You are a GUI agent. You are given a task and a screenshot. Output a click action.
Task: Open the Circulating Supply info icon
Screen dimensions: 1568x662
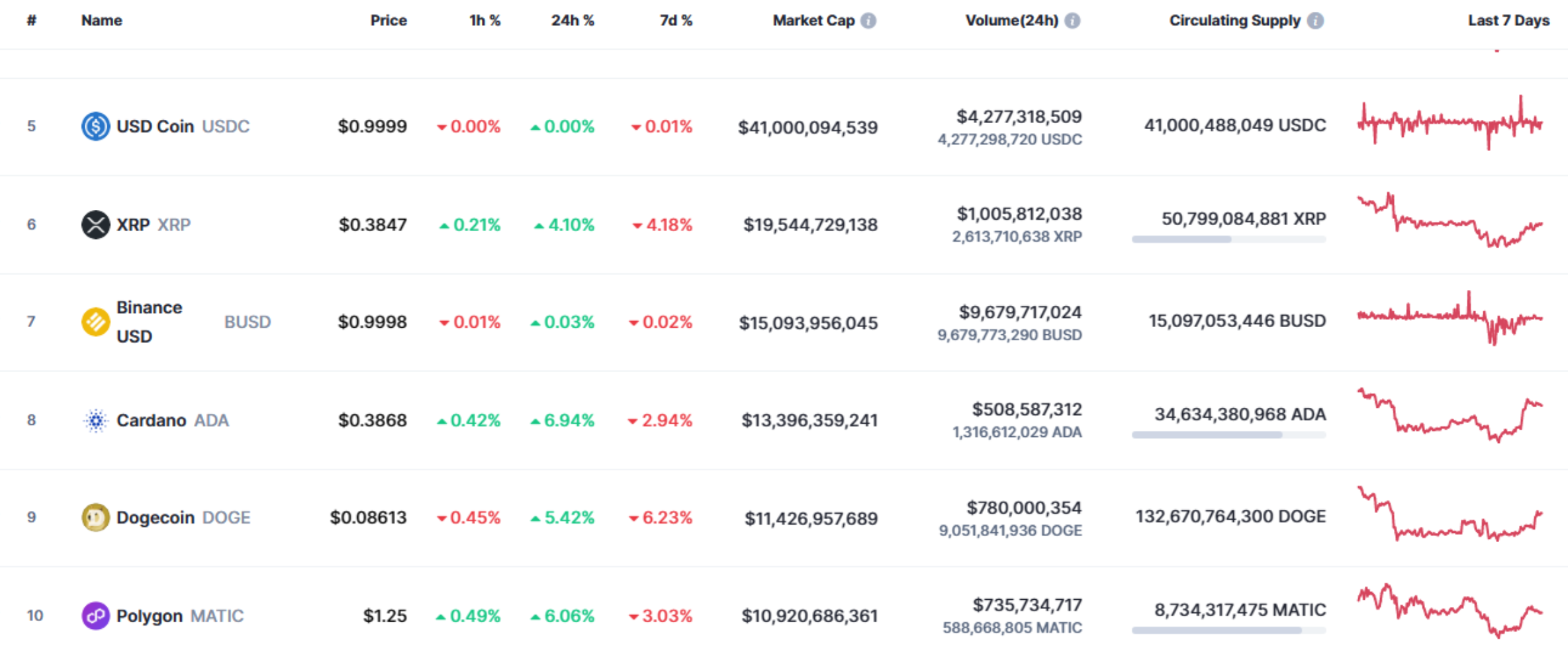[1316, 21]
